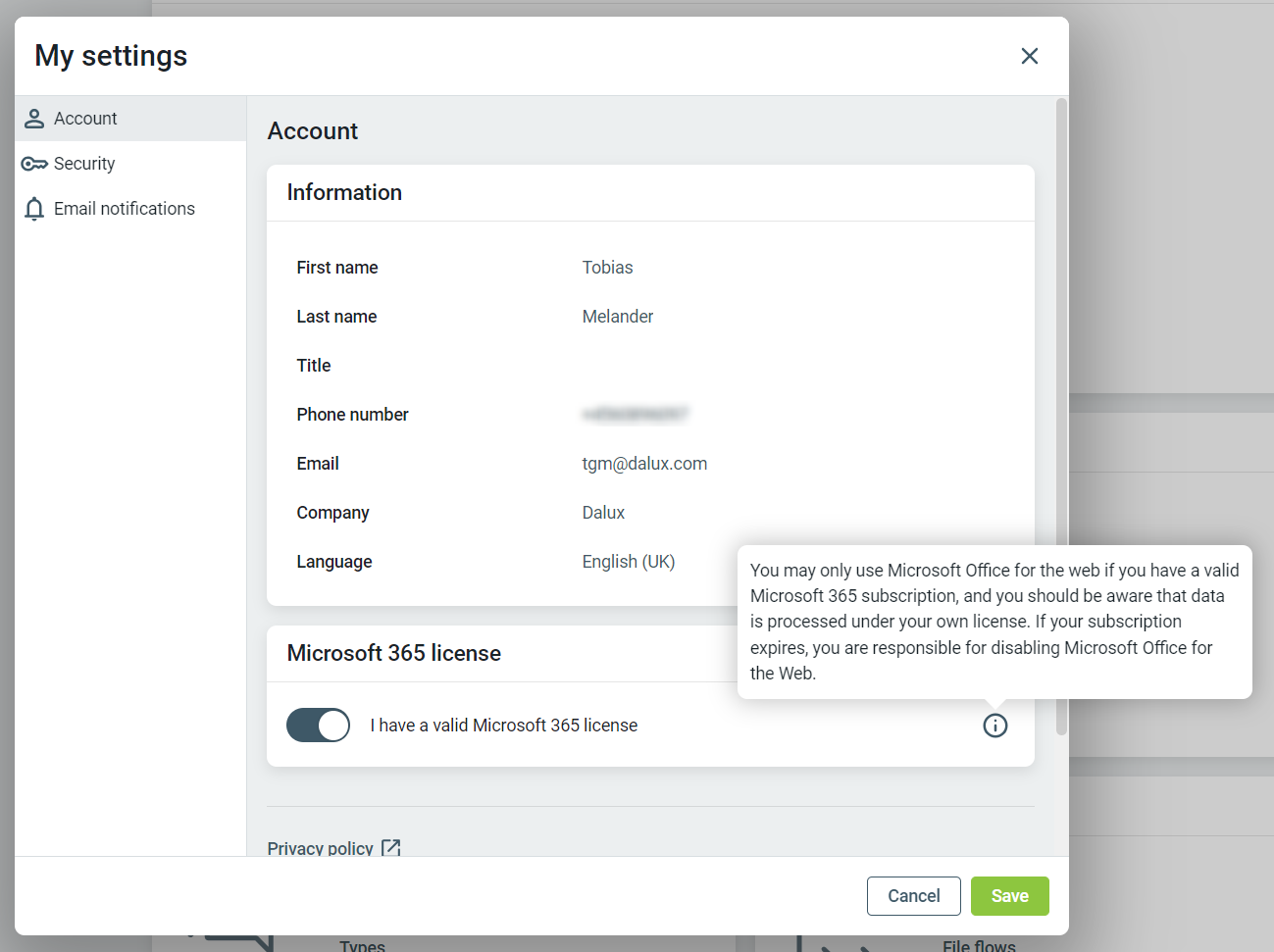Switch to the Security tab
Screen dimensions: 1274x952
tap(84, 164)
